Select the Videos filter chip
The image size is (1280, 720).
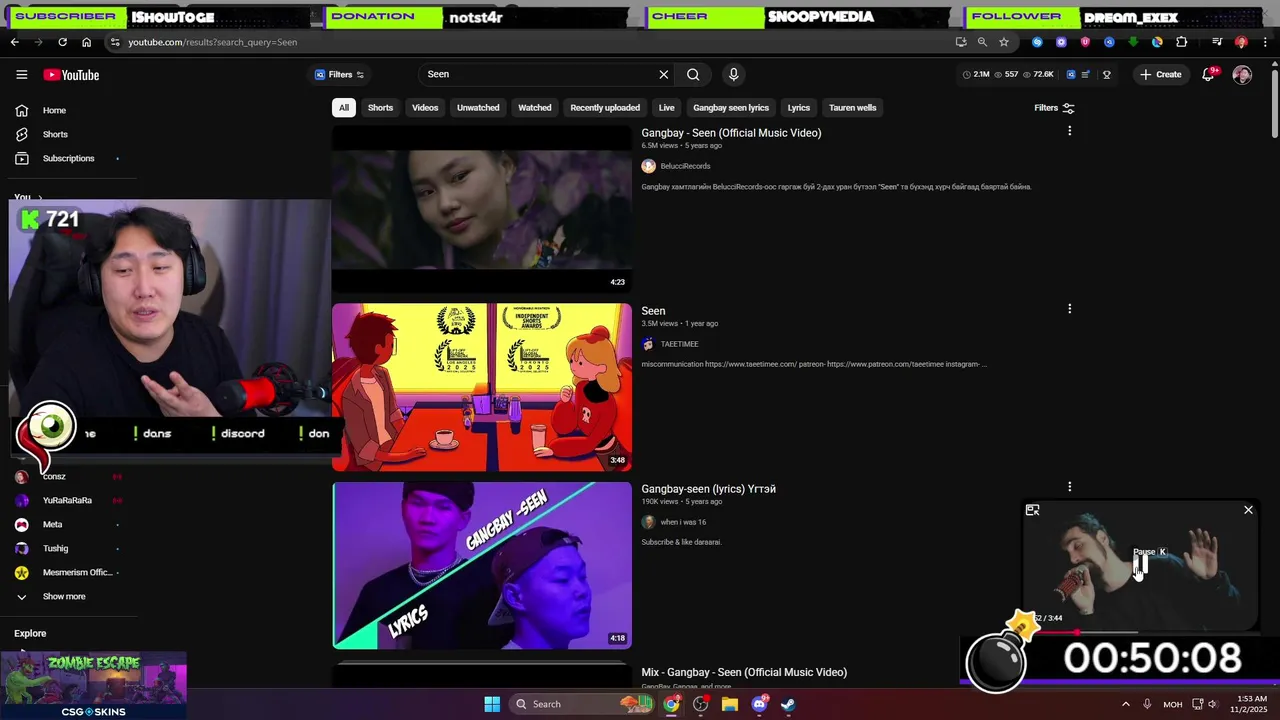[425, 108]
